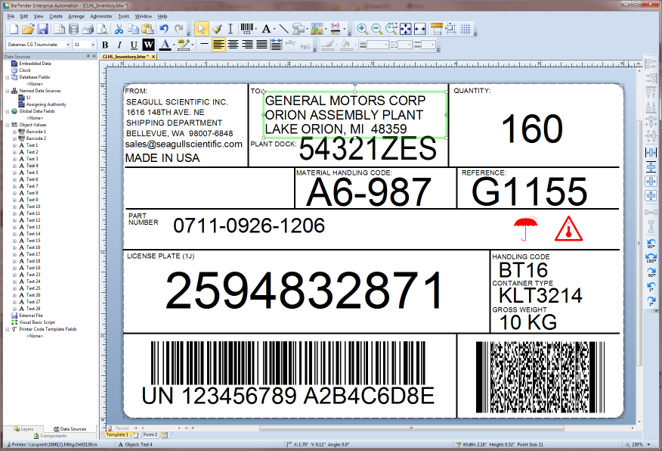Set right text alignment
Screen dimensions: 662x451
247,44
